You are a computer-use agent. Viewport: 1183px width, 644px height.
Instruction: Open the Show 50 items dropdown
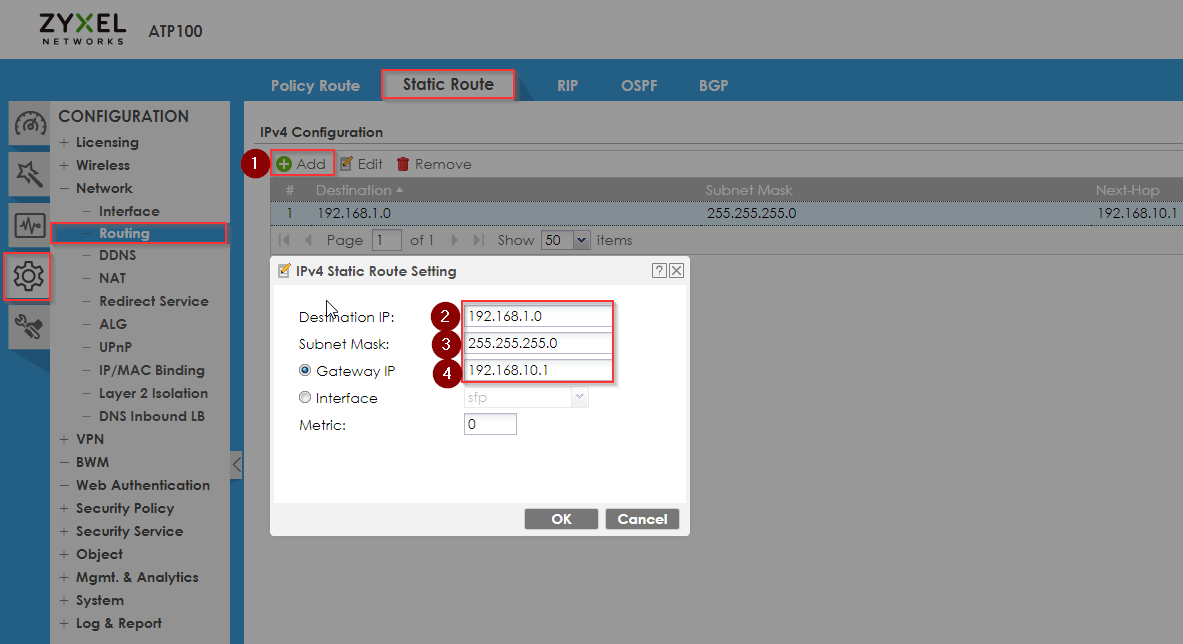coord(565,241)
